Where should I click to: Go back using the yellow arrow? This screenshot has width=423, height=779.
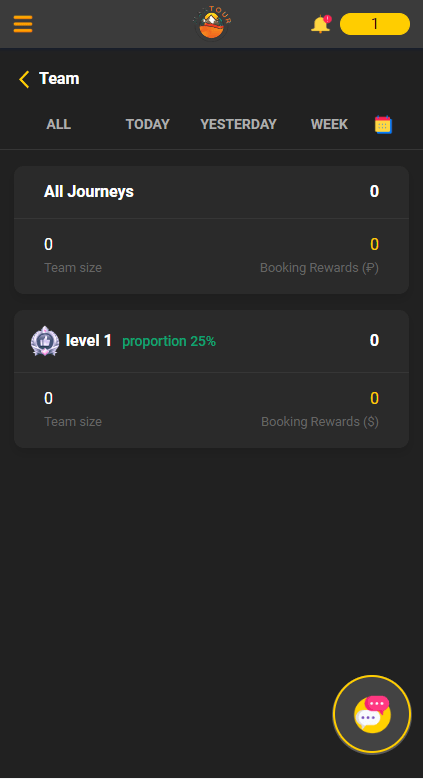click(x=24, y=79)
